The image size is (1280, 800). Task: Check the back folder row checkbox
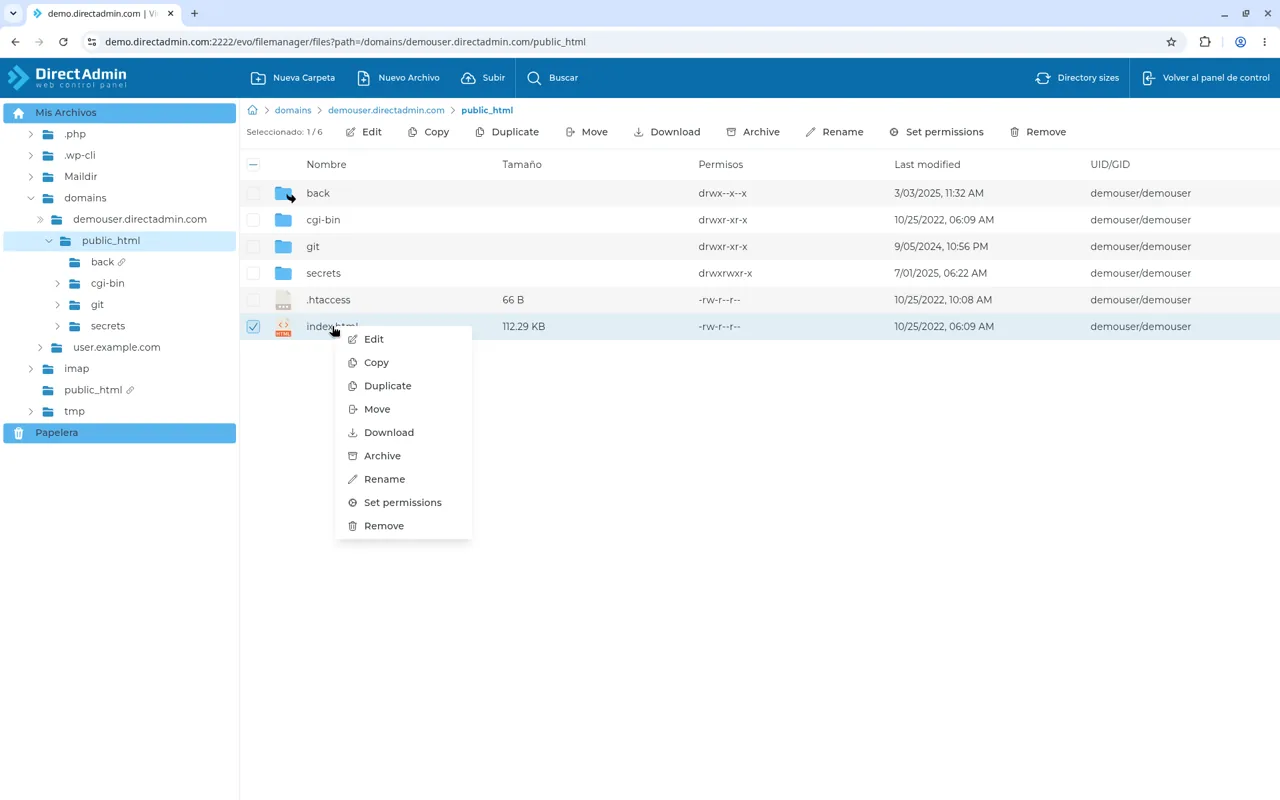253,193
